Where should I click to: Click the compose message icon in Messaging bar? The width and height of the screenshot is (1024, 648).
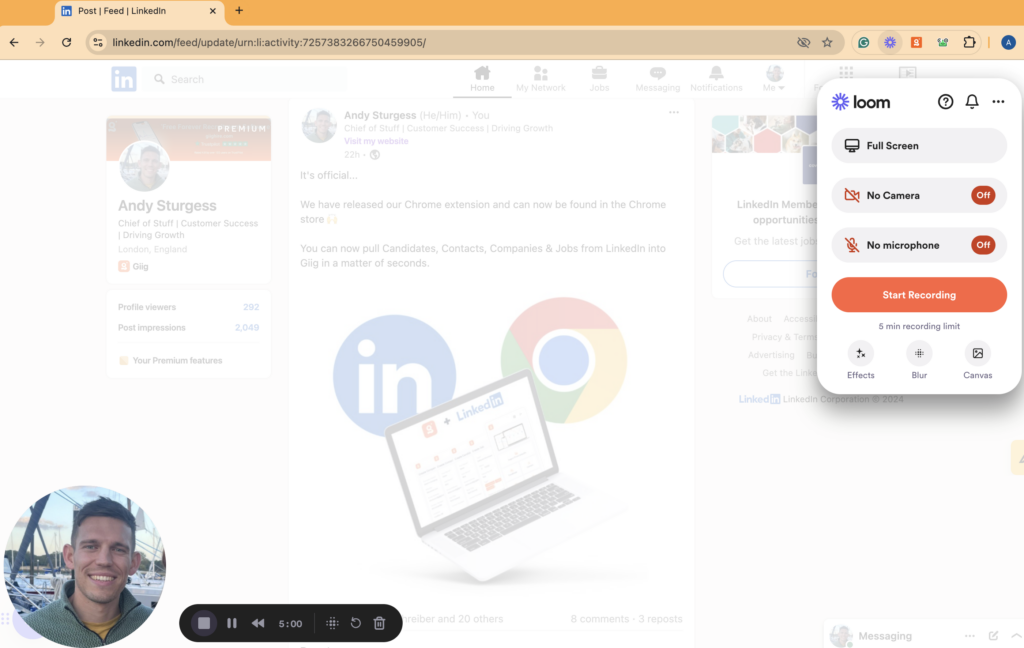pyautogui.click(x=993, y=636)
